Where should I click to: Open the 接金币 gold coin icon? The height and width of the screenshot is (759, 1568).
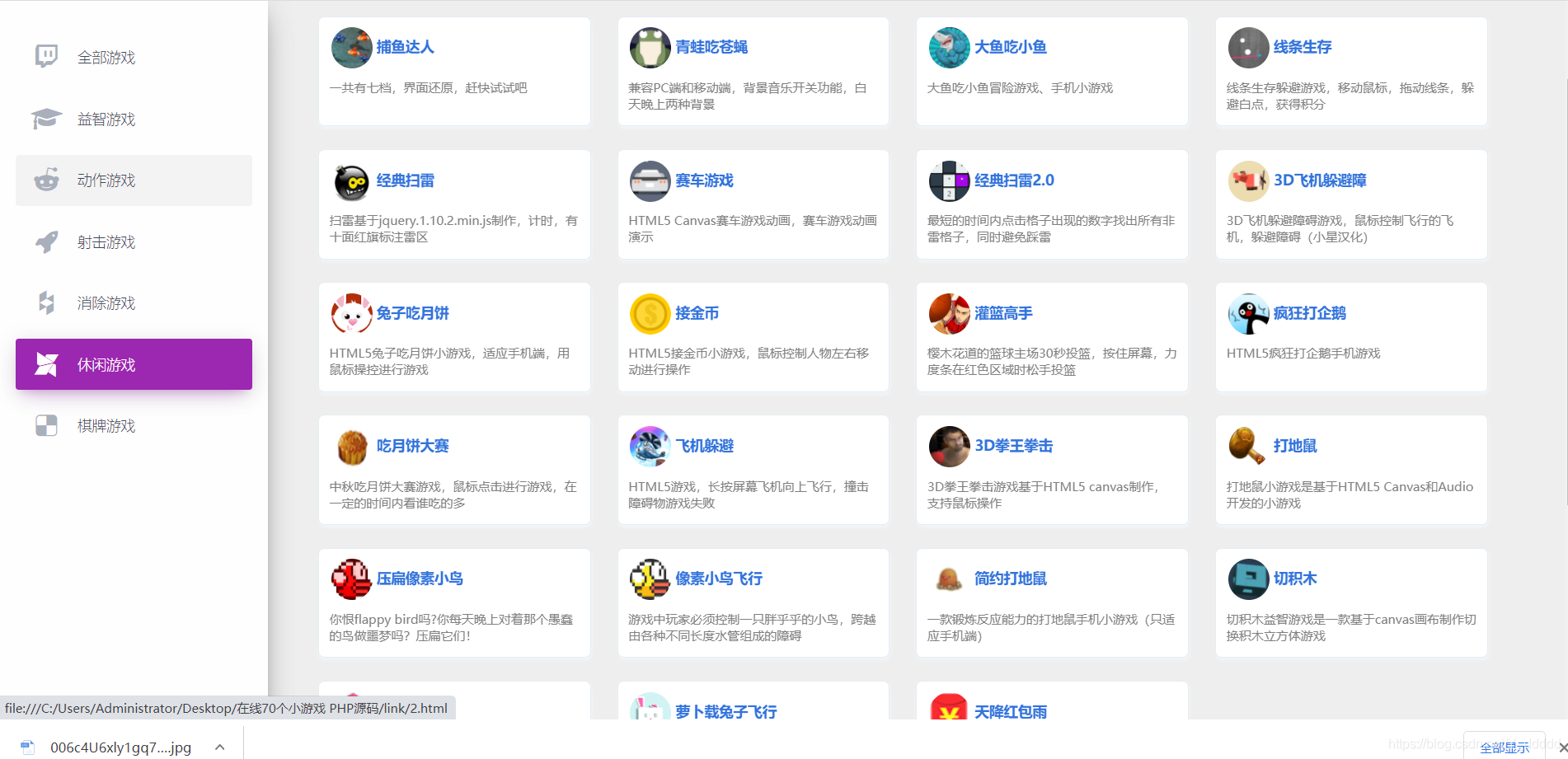pos(650,314)
